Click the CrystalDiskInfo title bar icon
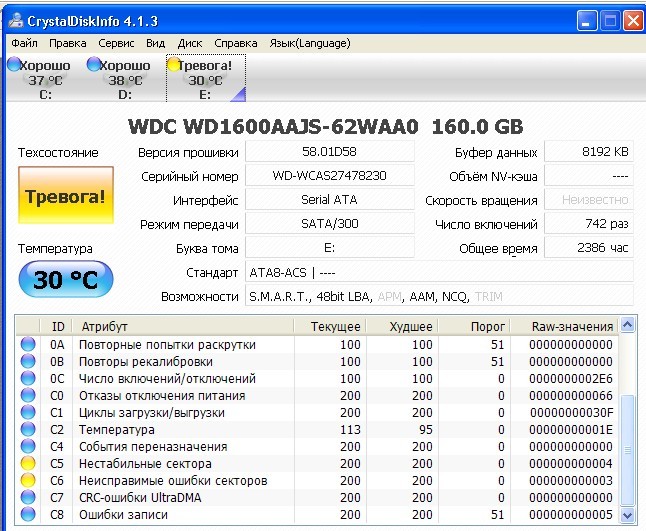This screenshot has width=646, height=531. point(16,21)
